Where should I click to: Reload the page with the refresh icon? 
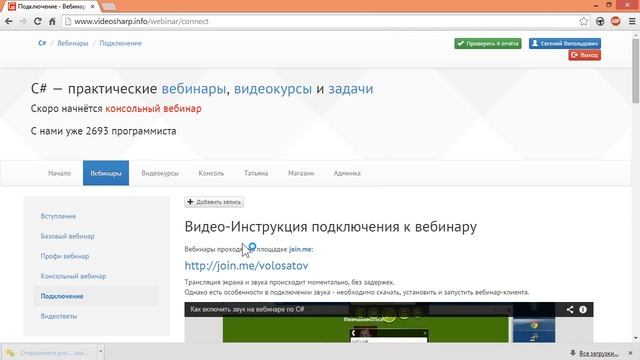(x=38, y=21)
